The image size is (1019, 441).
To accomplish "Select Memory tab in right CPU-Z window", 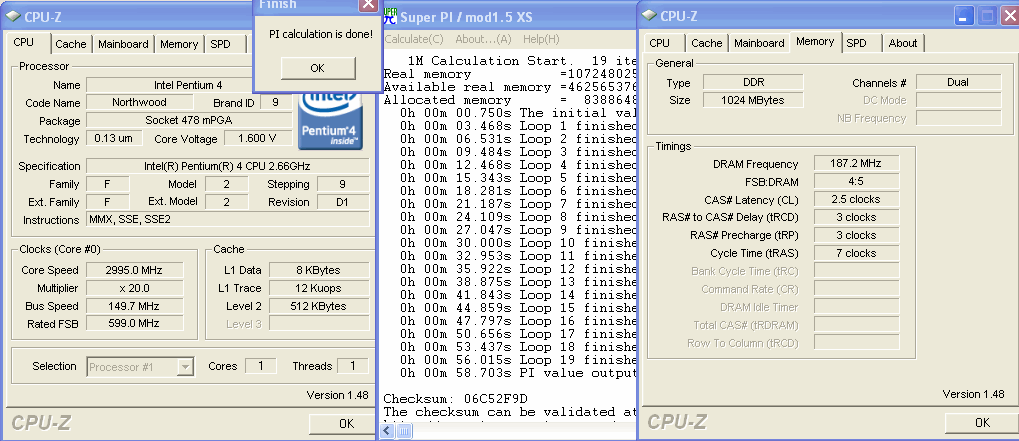I will click(x=815, y=41).
